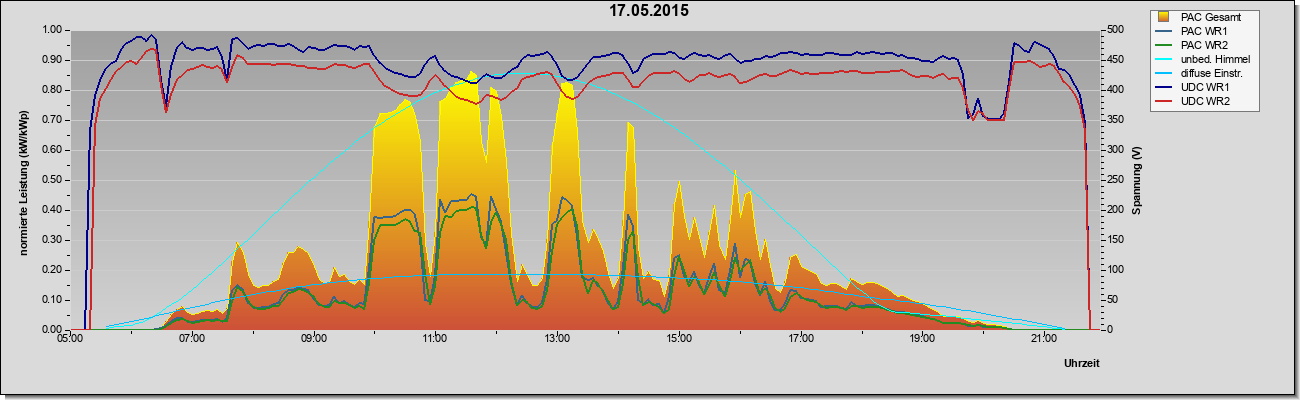Click the 21:00 time axis label

click(1044, 340)
